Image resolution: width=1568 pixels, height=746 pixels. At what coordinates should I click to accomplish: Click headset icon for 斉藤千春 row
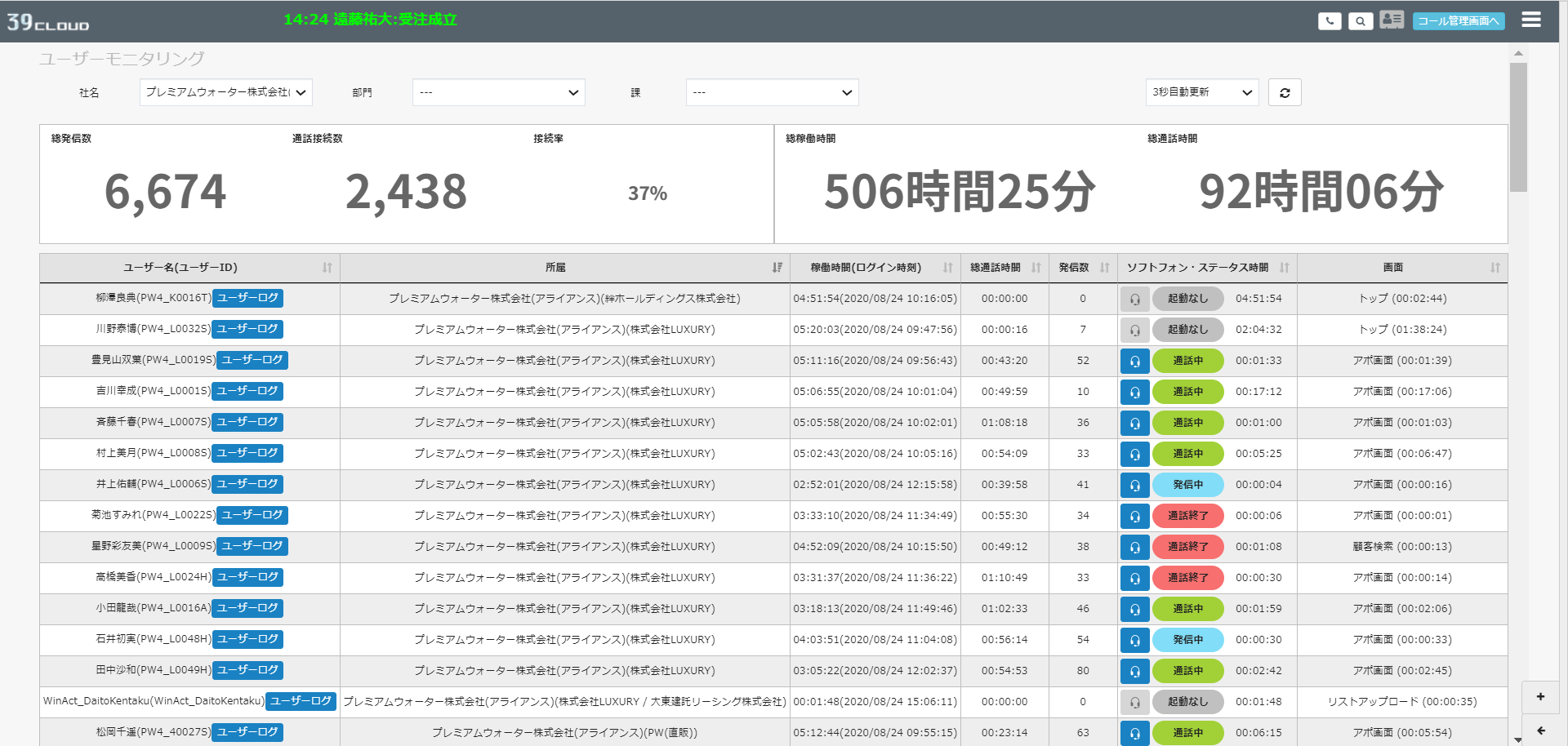pos(1135,423)
